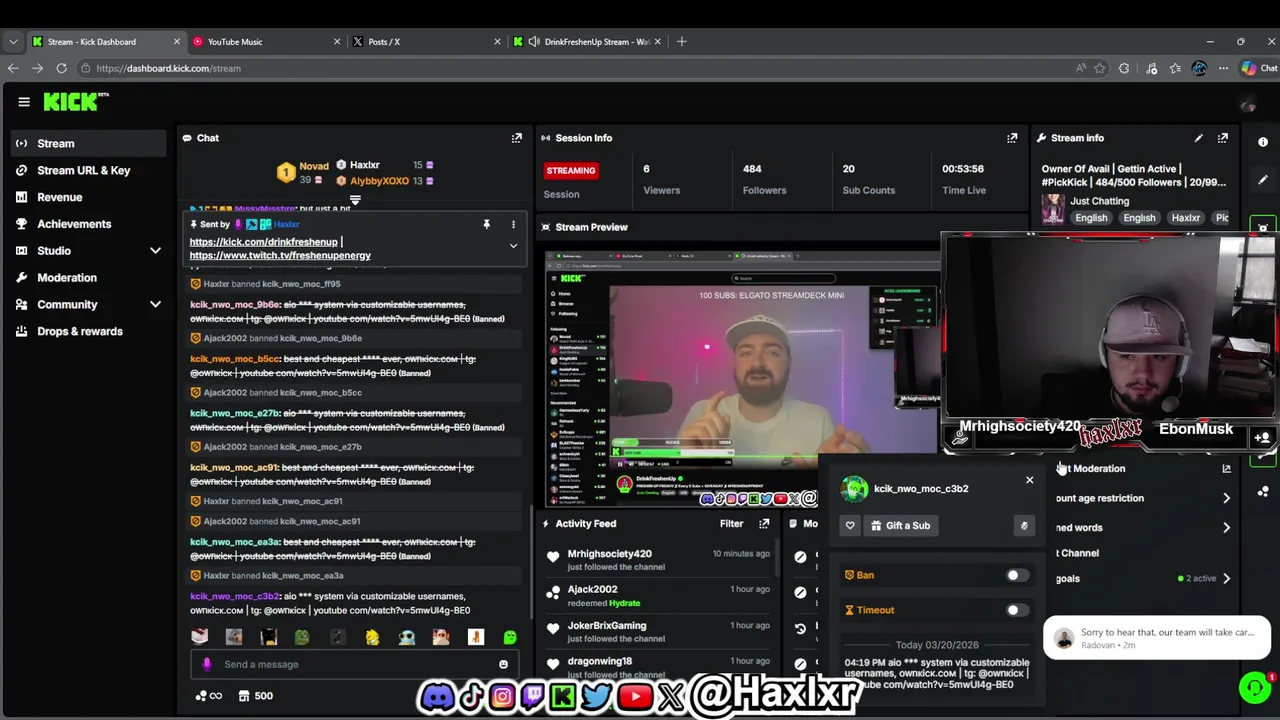Pop out the Activity Feed panel
The width and height of the screenshot is (1280, 720).
[764, 523]
